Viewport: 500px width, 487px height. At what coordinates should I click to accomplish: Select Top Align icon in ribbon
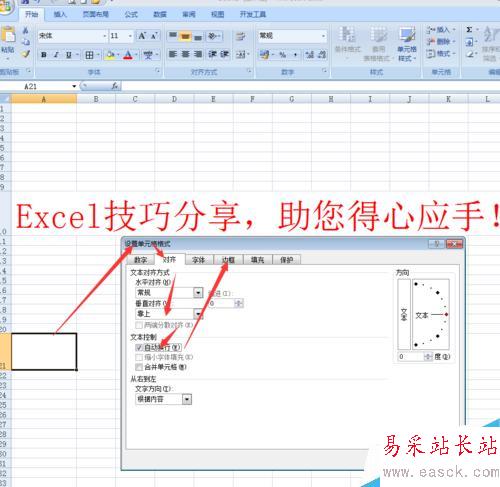tap(173, 36)
